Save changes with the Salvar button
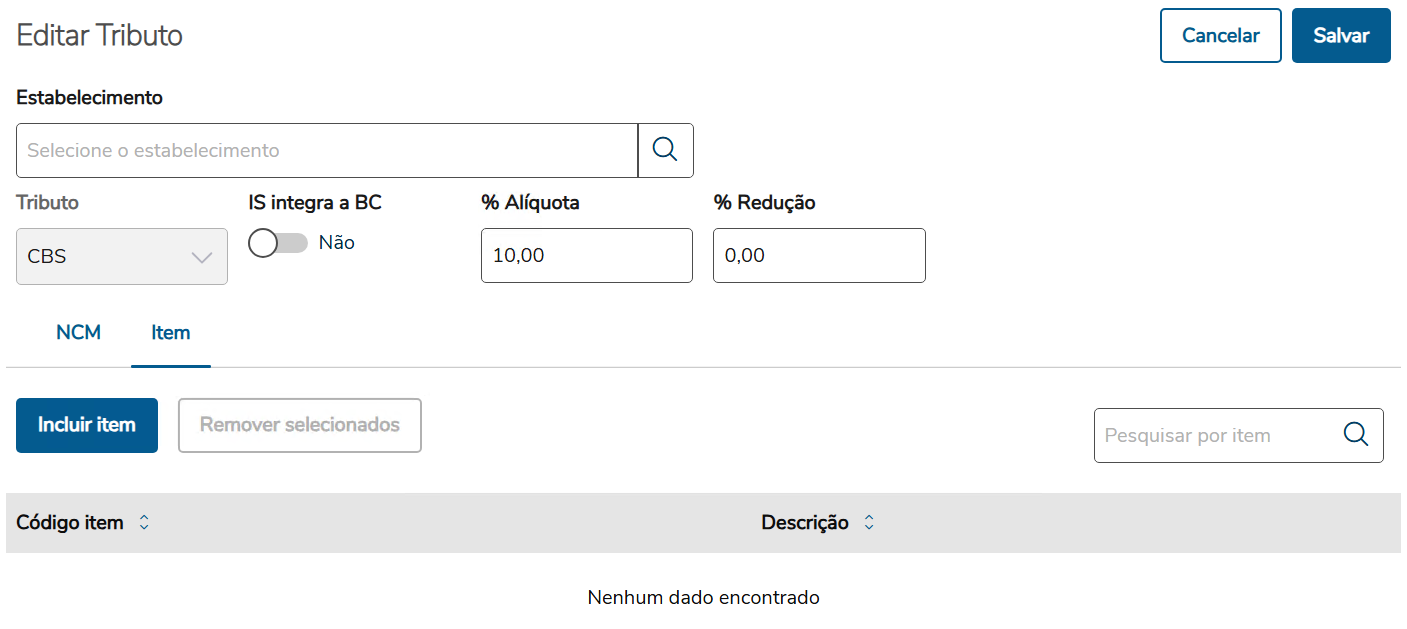The height and width of the screenshot is (629, 1407). pyautogui.click(x=1341, y=36)
